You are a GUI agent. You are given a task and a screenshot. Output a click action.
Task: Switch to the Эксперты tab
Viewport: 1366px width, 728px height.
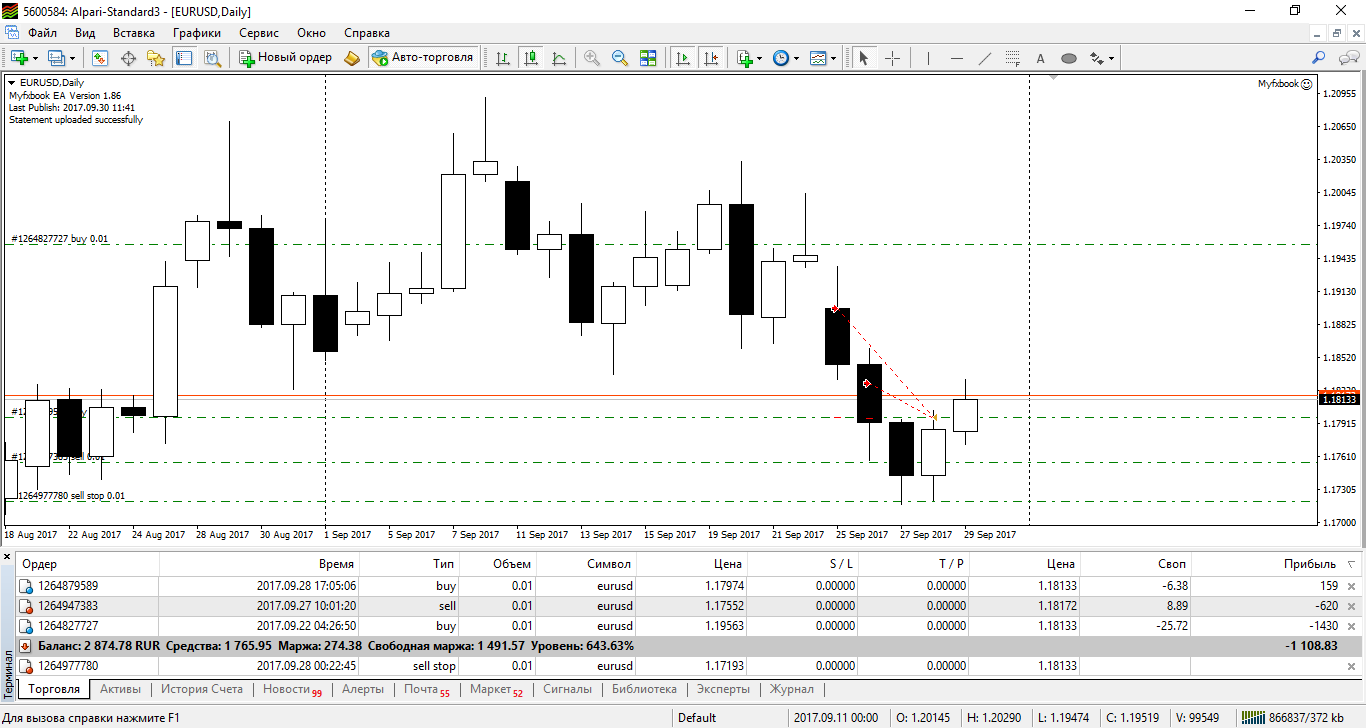pyautogui.click(x=723, y=689)
